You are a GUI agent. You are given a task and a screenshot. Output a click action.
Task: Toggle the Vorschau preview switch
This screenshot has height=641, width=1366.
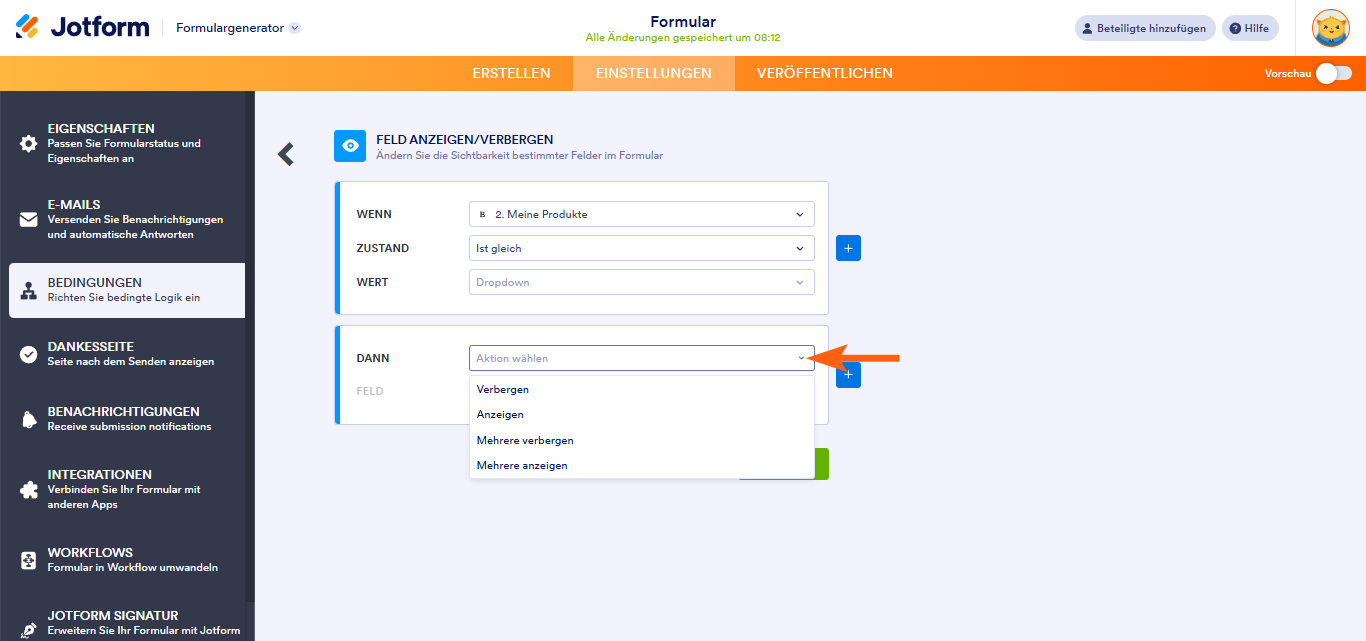pyautogui.click(x=1333, y=73)
